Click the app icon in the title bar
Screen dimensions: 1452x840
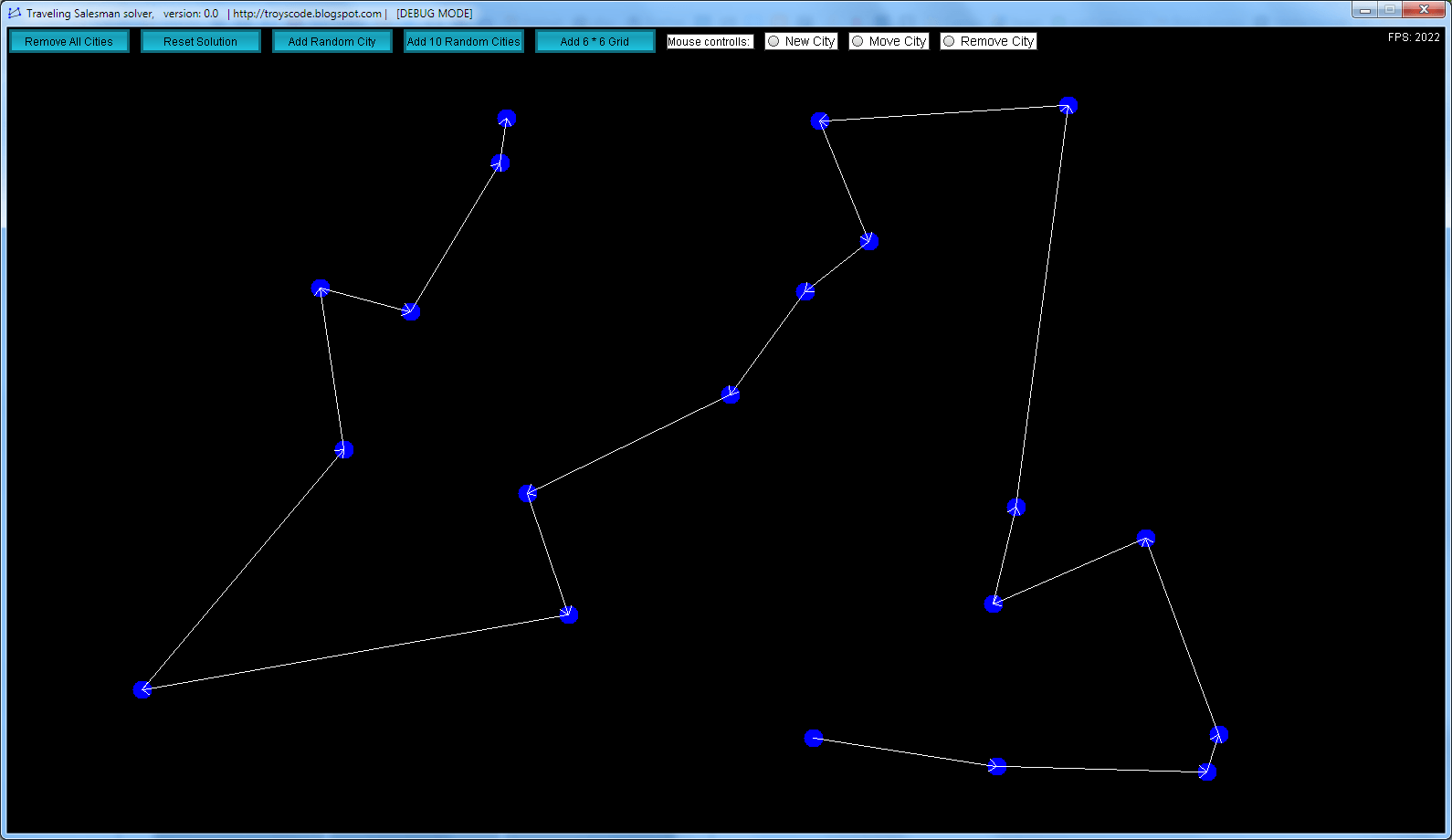tap(15, 13)
